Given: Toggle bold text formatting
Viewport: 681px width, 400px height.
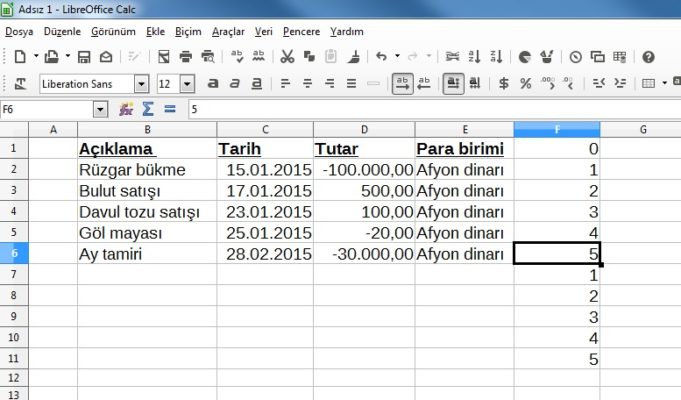Looking at the screenshot, I should 212,84.
